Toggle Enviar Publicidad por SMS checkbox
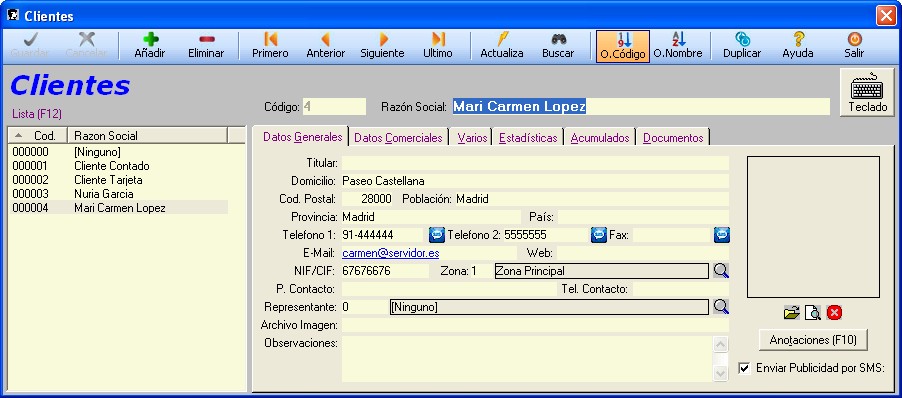The width and height of the screenshot is (902, 398). click(x=744, y=368)
